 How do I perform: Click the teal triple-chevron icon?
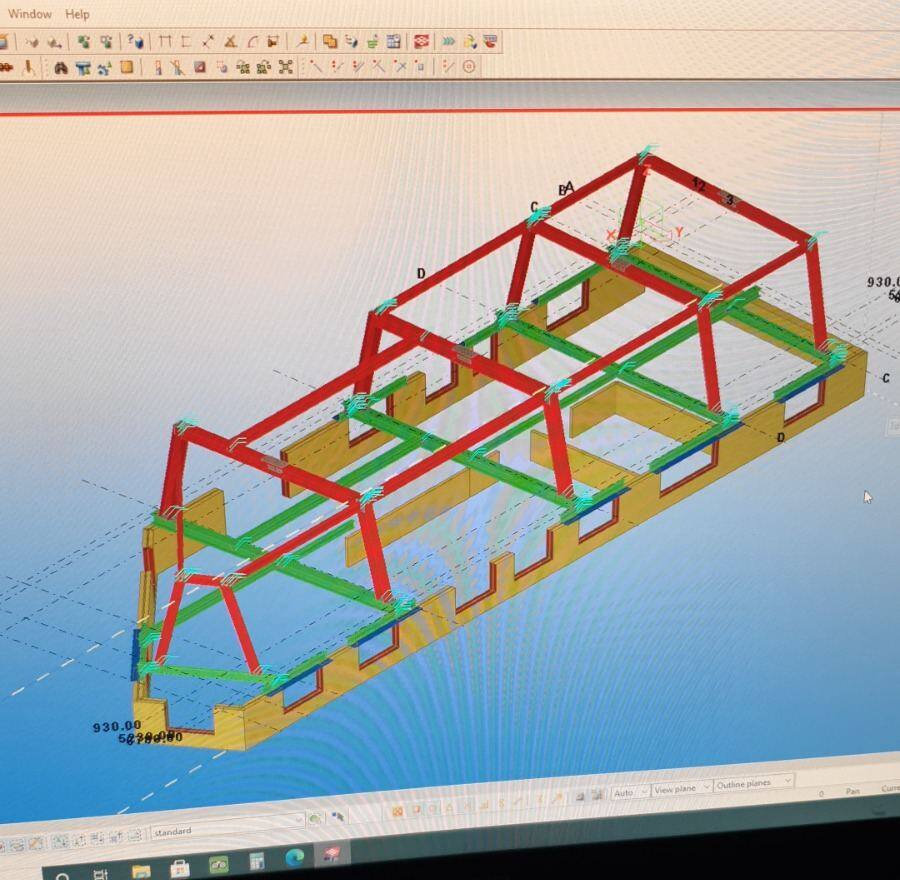(x=449, y=41)
